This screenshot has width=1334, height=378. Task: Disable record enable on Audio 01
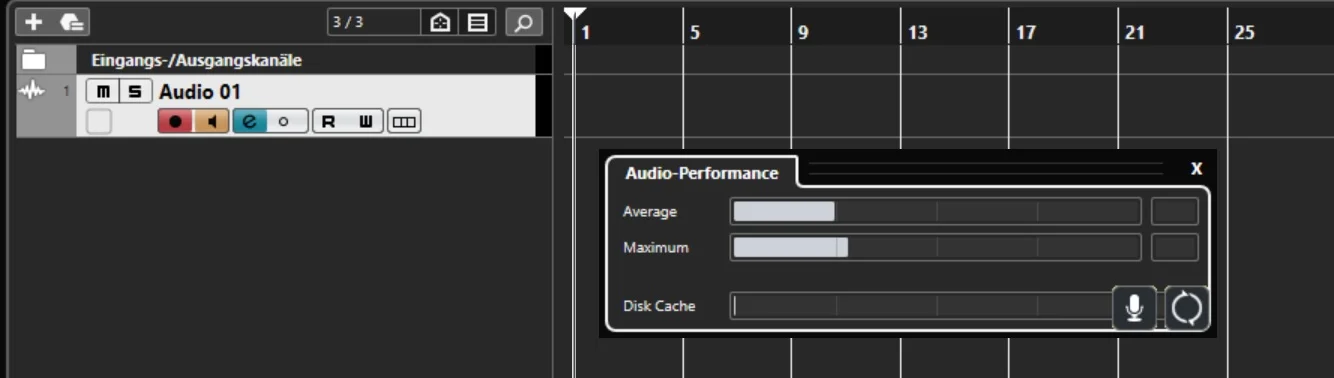coord(176,122)
